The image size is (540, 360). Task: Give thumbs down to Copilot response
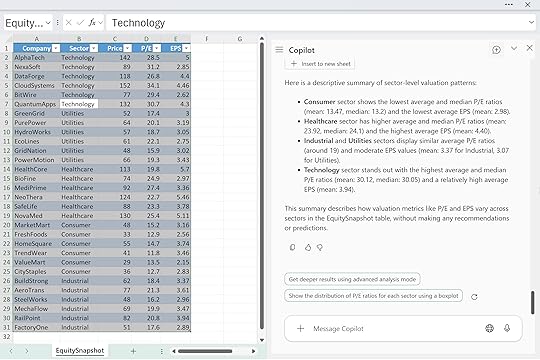coord(320,247)
